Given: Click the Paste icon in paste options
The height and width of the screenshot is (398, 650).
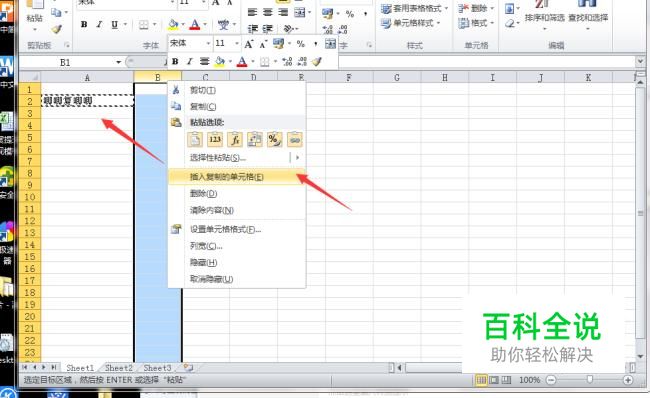Looking at the screenshot, I should [195, 140].
